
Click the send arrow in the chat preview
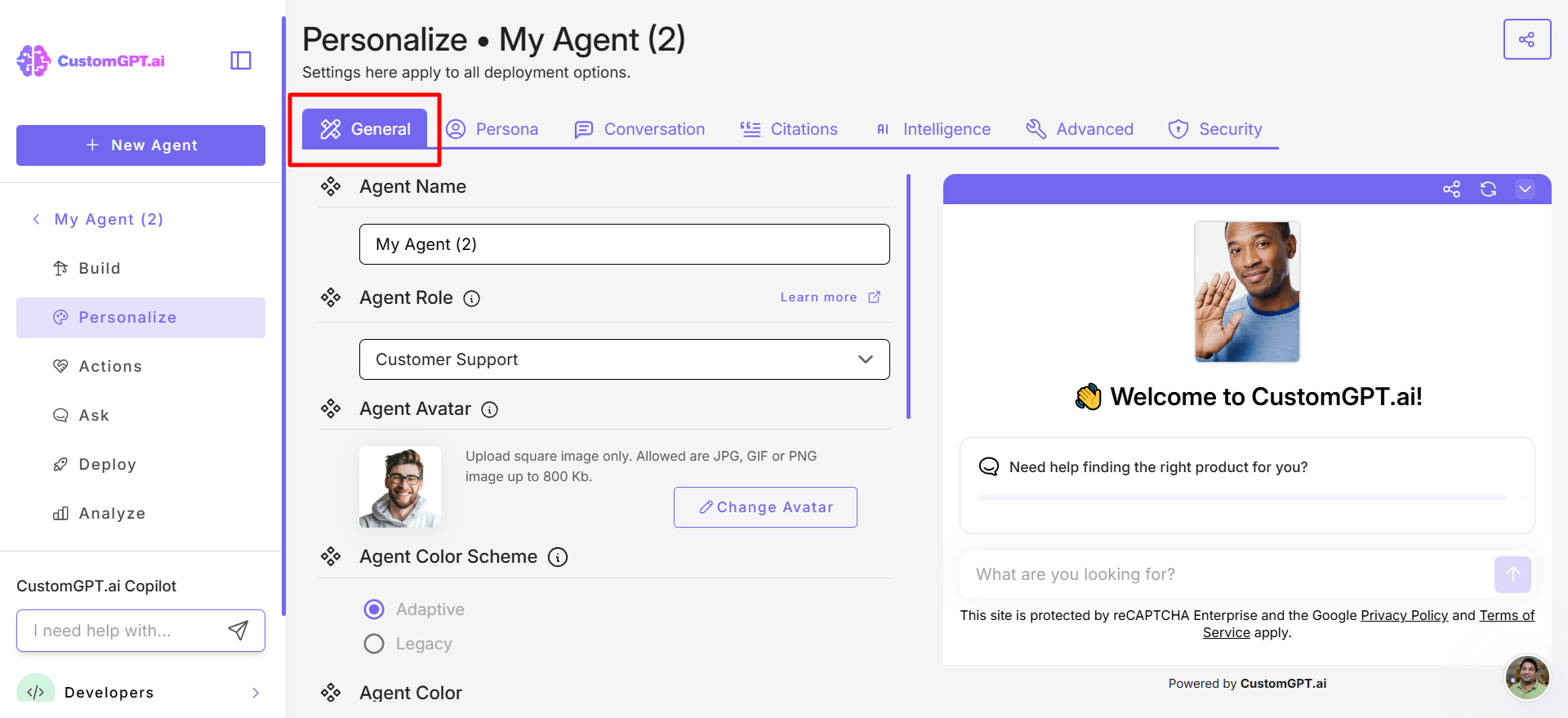(x=1512, y=574)
